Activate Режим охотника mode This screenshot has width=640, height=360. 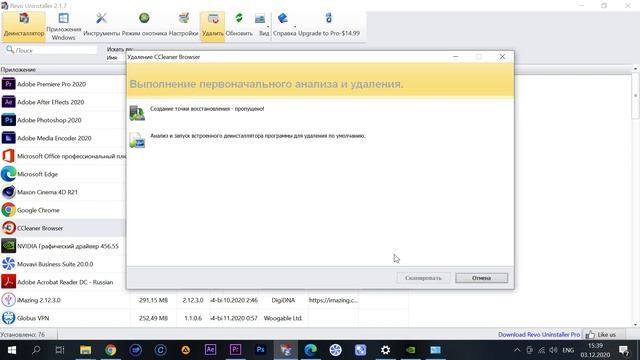[144, 26]
